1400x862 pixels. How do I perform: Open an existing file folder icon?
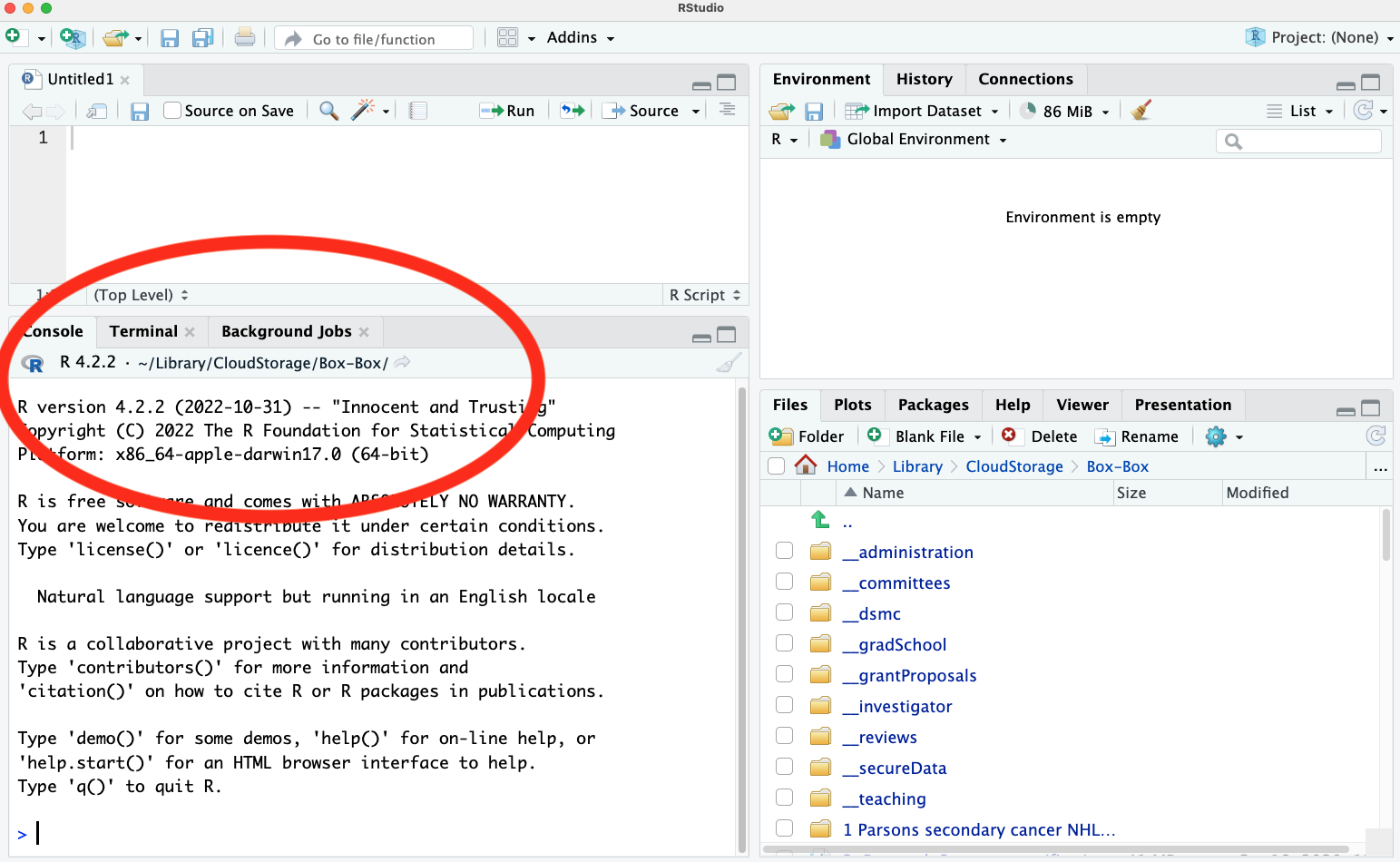click(x=115, y=38)
